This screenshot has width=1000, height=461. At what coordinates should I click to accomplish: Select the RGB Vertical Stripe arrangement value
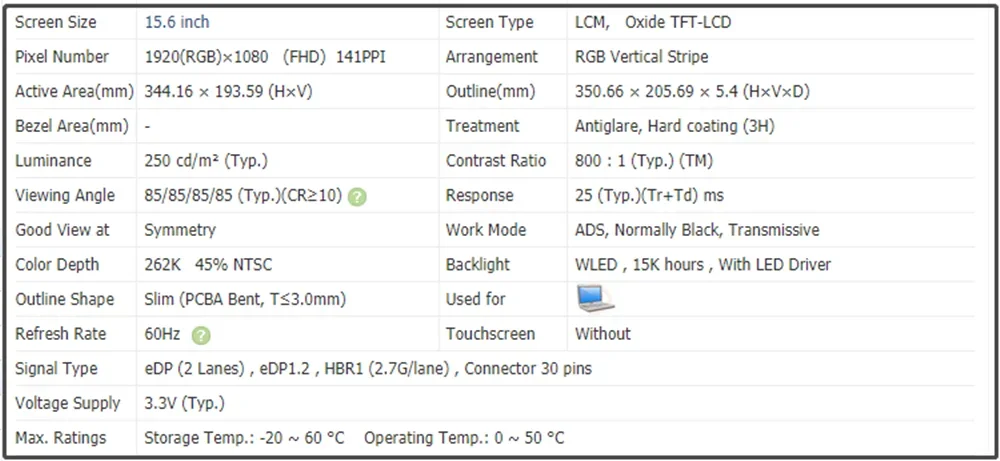click(642, 57)
